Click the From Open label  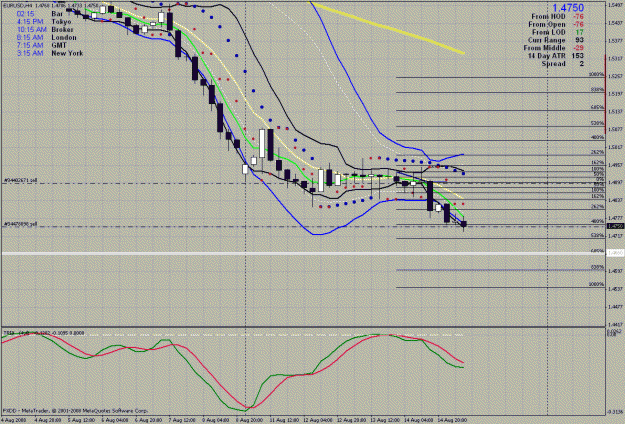[x=546, y=24]
